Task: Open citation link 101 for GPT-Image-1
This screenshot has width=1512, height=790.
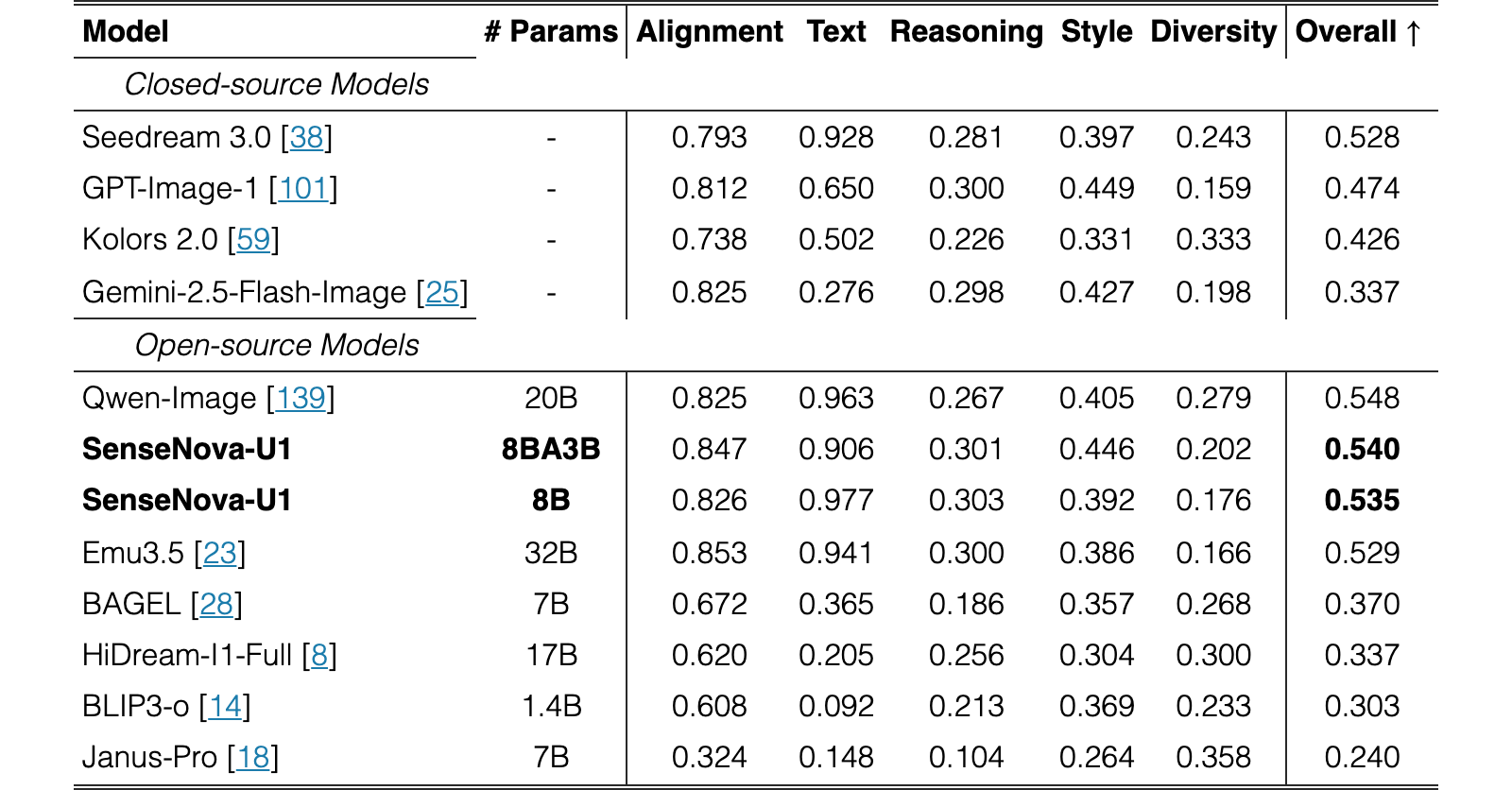Action: point(303,188)
